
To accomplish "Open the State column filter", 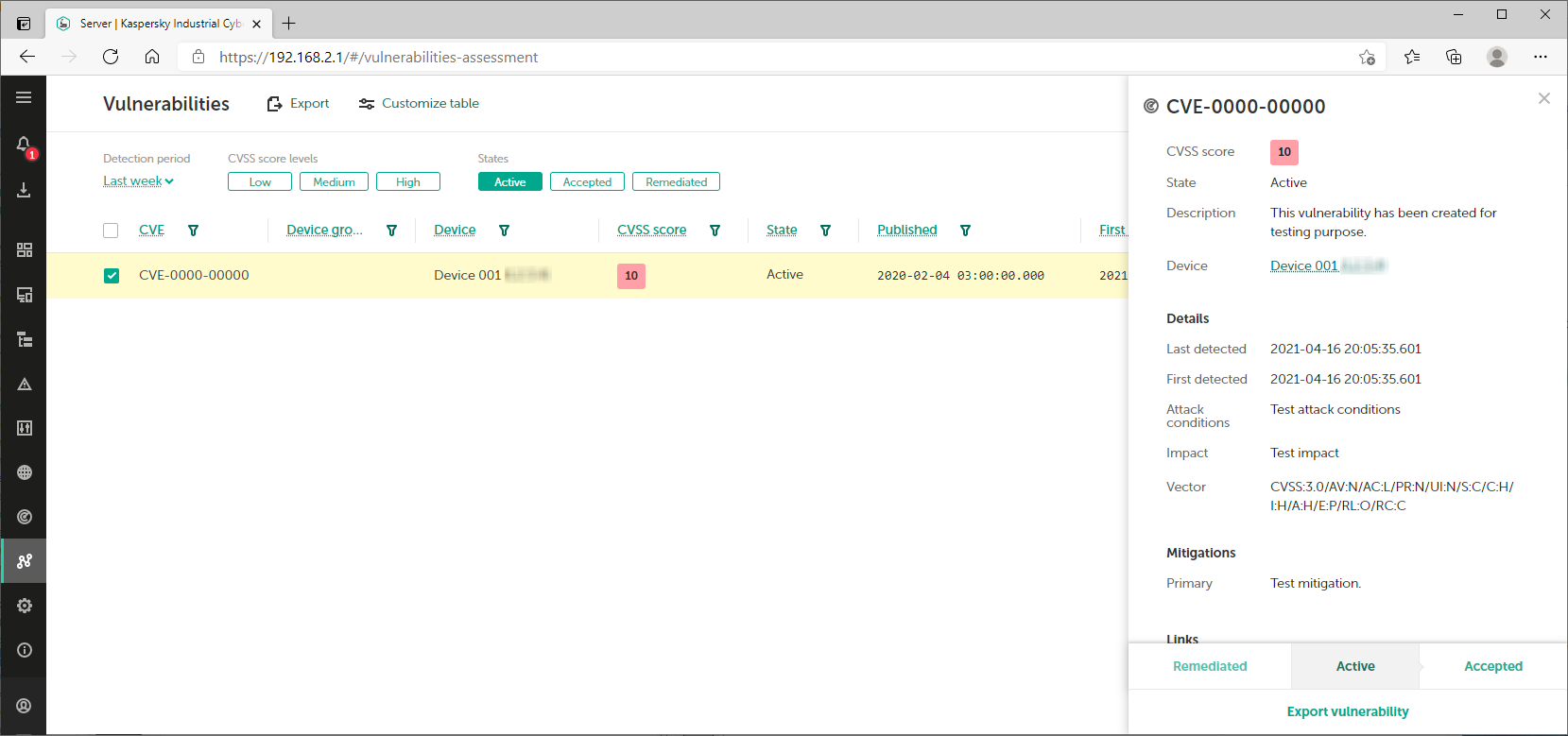I will [x=825, y=231].
